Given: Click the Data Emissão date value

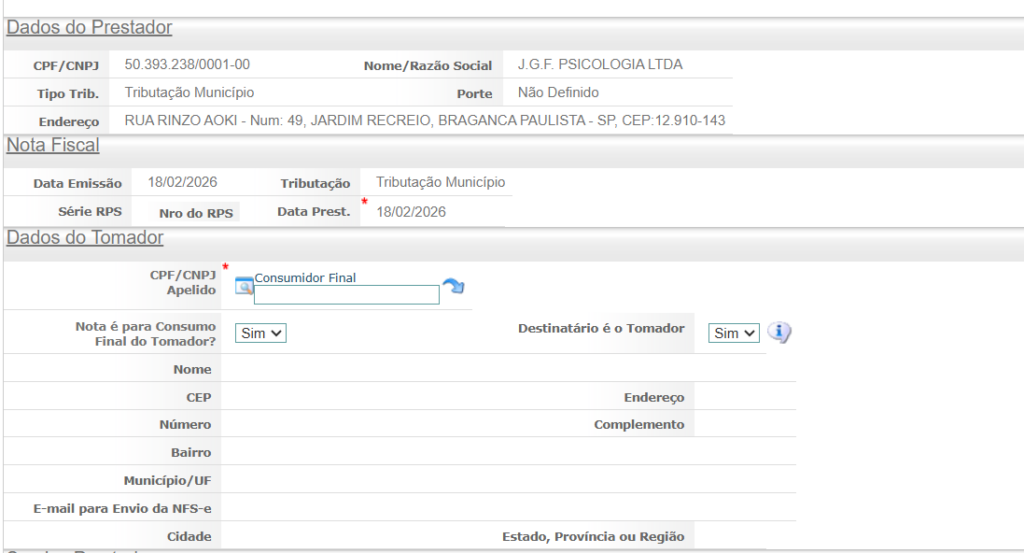Looking at the screenshot, I should (182, 183).
